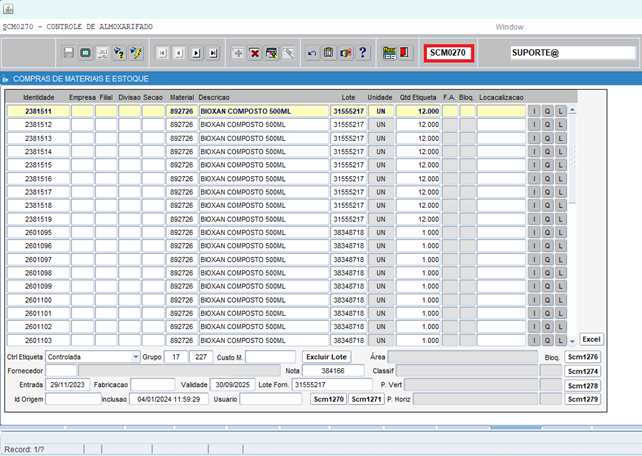Click the Scm1276 button
642x456 pixels.
(x=583, y=357)
